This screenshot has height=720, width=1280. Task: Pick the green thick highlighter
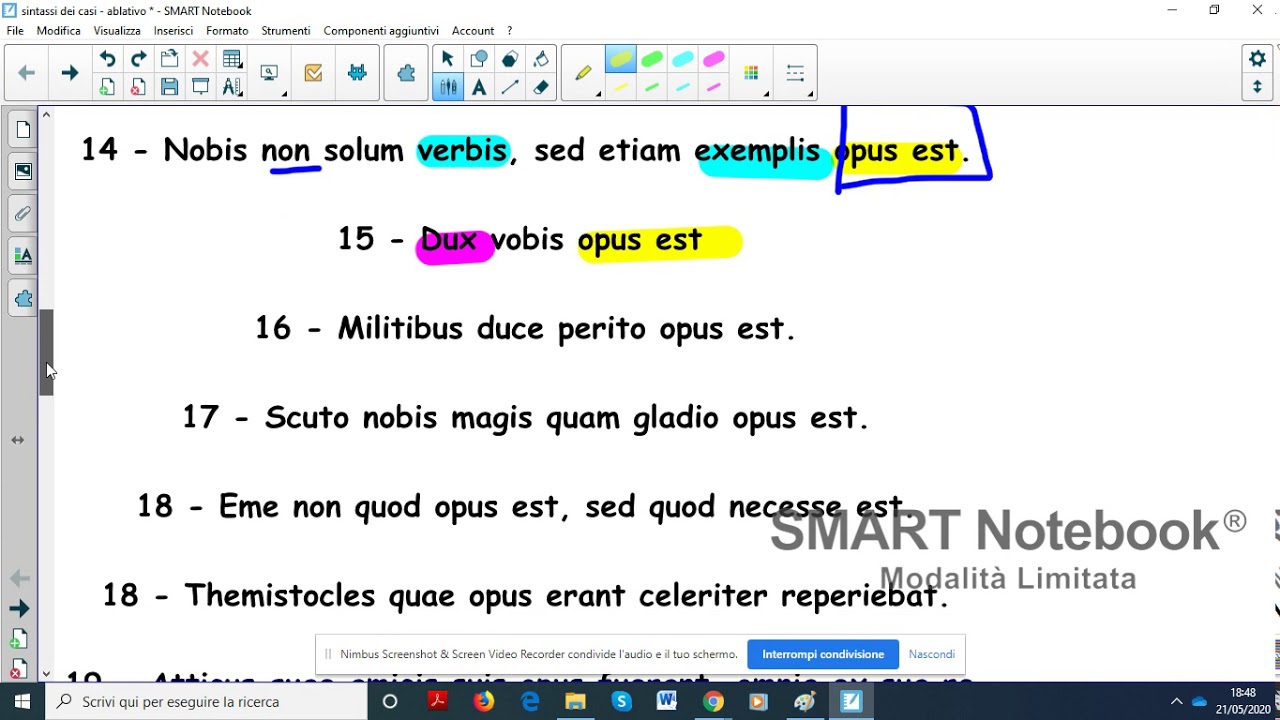click(651, 60)
